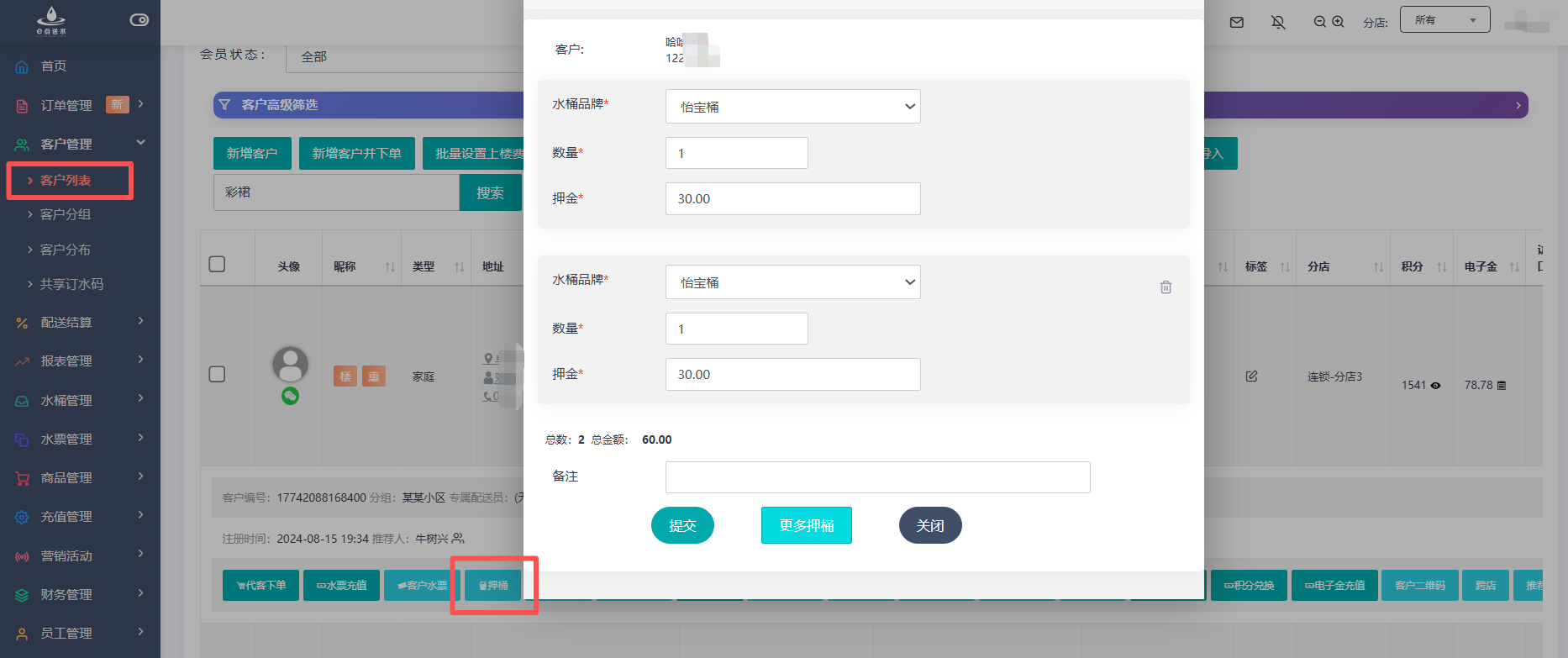
Task: Click the 关闭 close button
Action: [930, 525]
